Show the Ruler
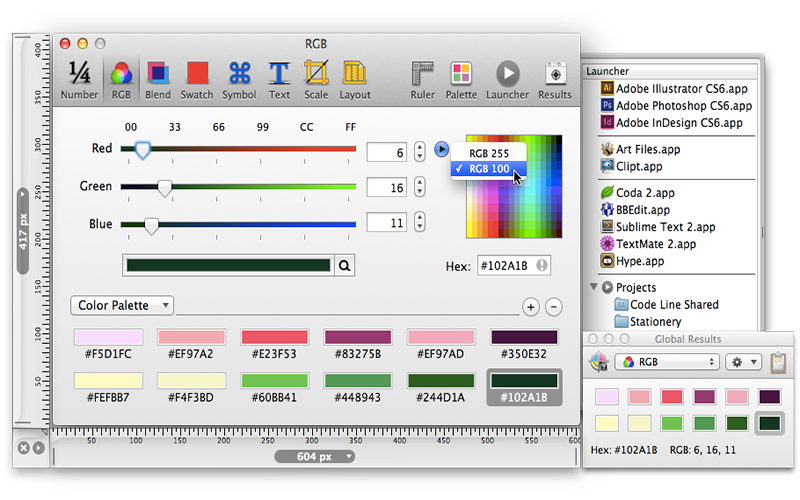Image resolution: width=800 pixels, height=500 pixels. (x=422, y=80)
